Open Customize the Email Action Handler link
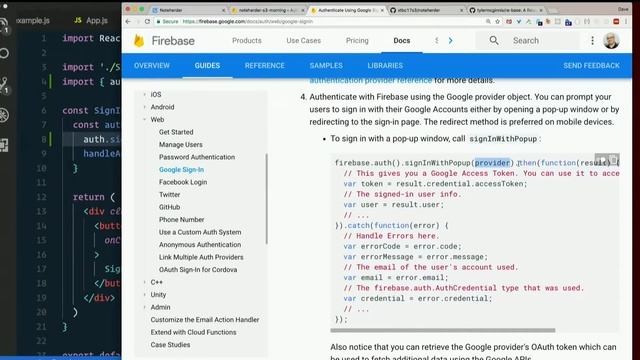640x360 pixels. [204, 320]
